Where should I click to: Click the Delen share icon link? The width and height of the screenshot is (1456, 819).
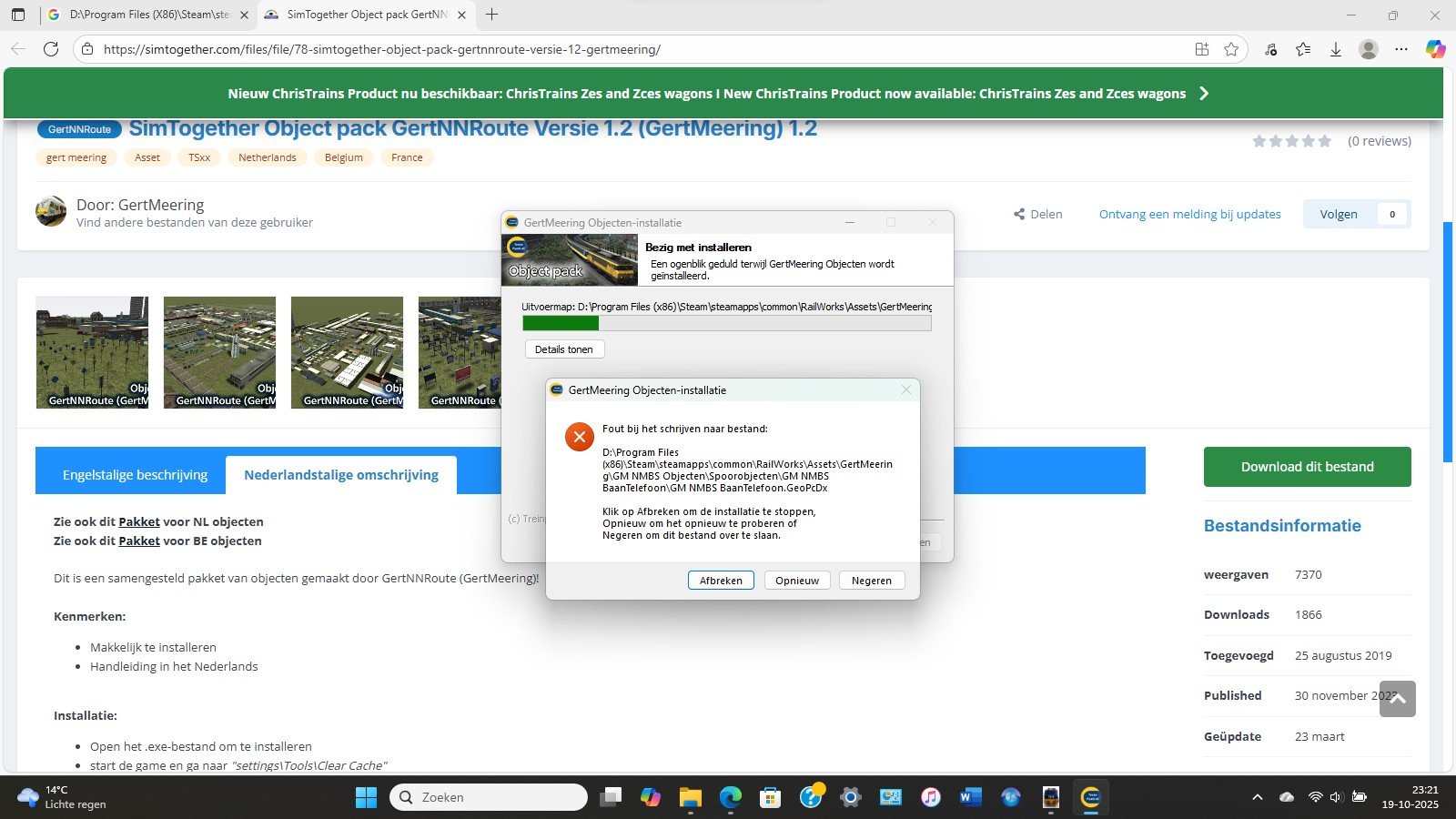click(1038, 215)
